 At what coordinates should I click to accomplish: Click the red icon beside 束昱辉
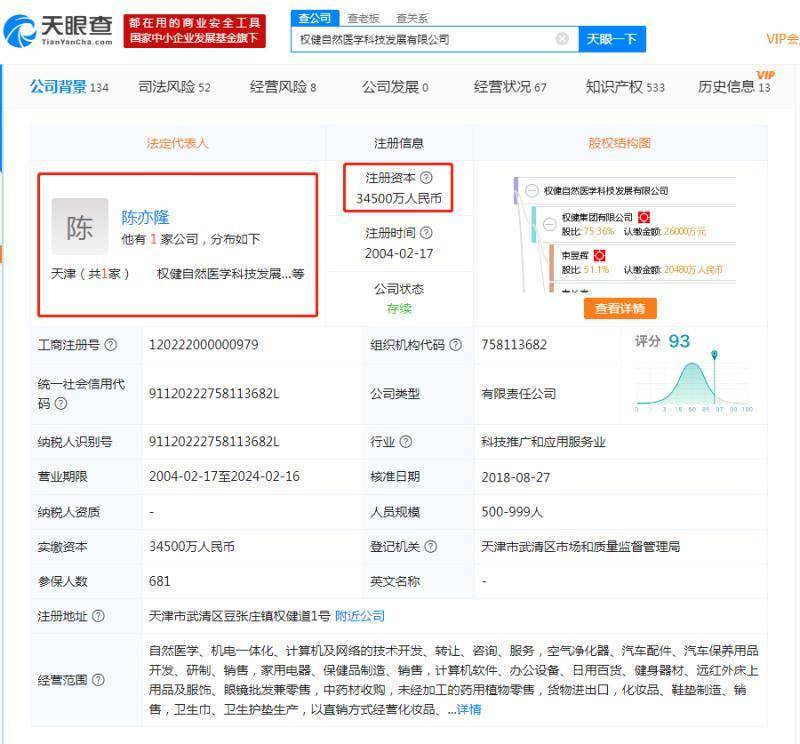click(599, 255)
